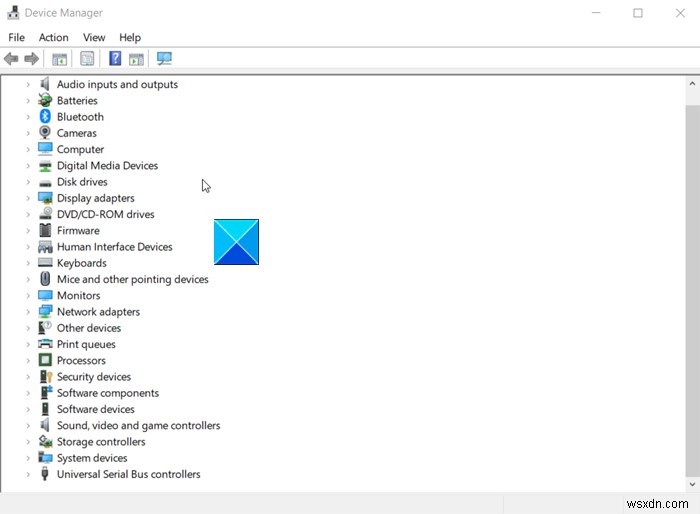Viewport: 700px width, 514px height.
Task: Expand the Network adapters chevron
Action: (x=28, y=312)
